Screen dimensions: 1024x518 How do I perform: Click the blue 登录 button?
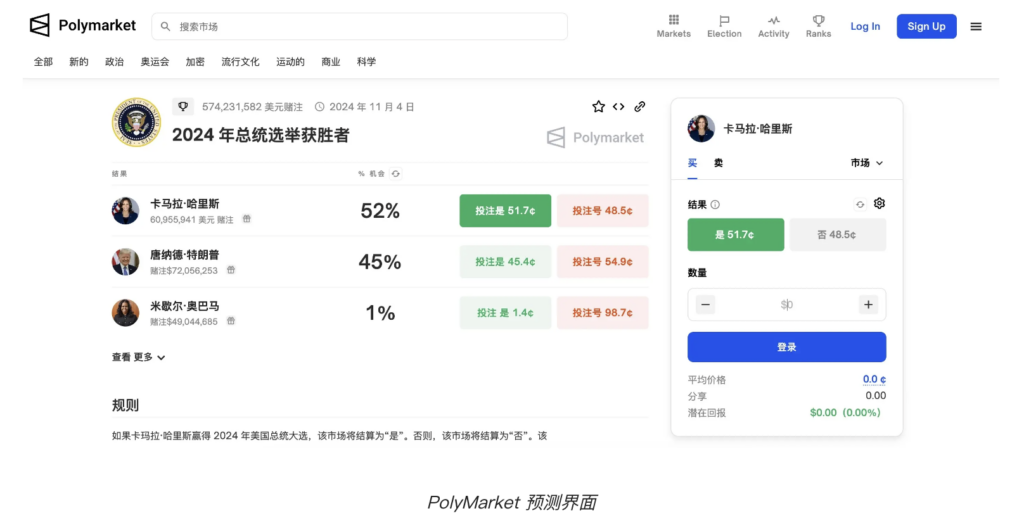pos(786,347)
